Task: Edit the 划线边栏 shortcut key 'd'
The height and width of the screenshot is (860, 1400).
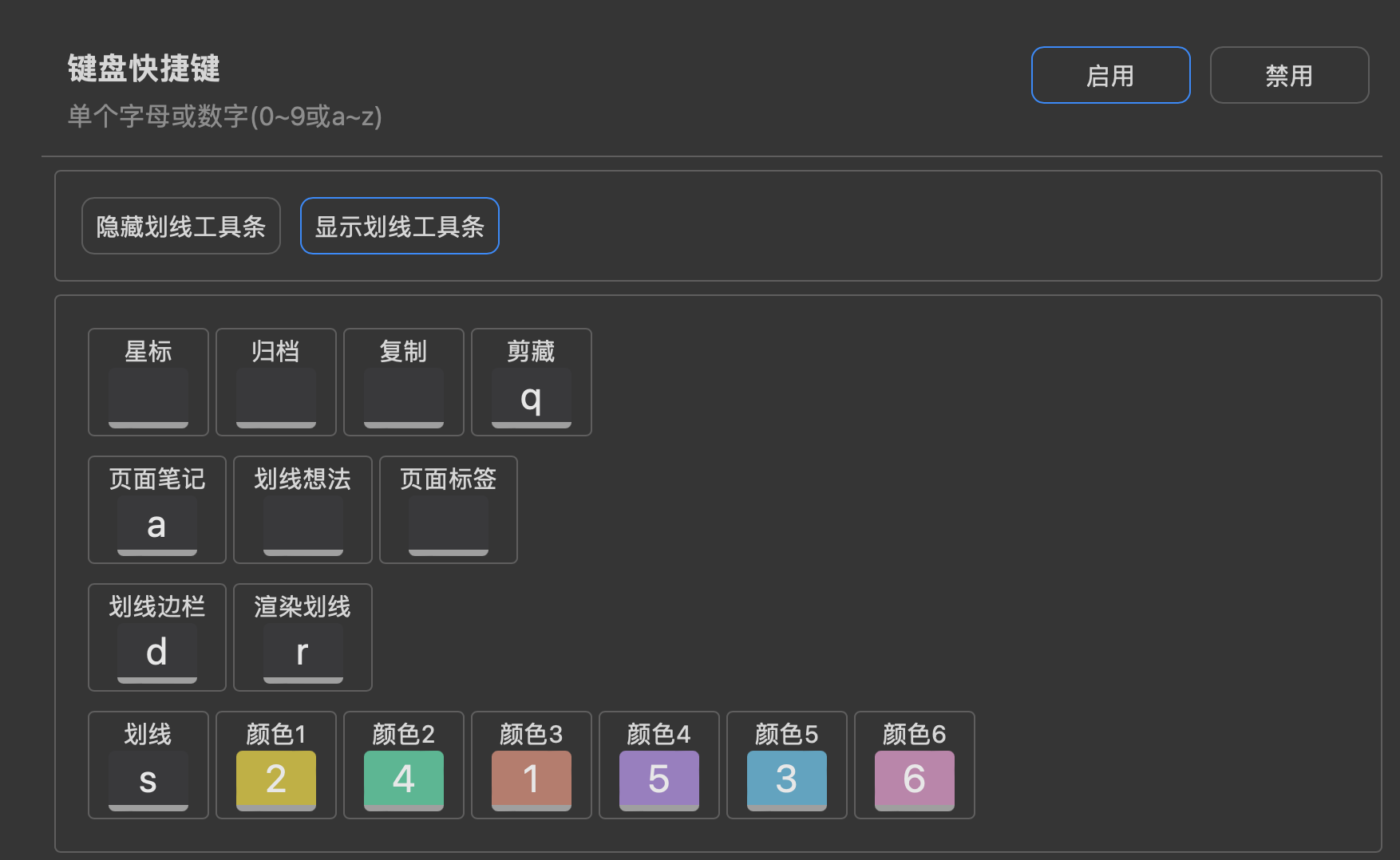Action: tap(157, 653)
